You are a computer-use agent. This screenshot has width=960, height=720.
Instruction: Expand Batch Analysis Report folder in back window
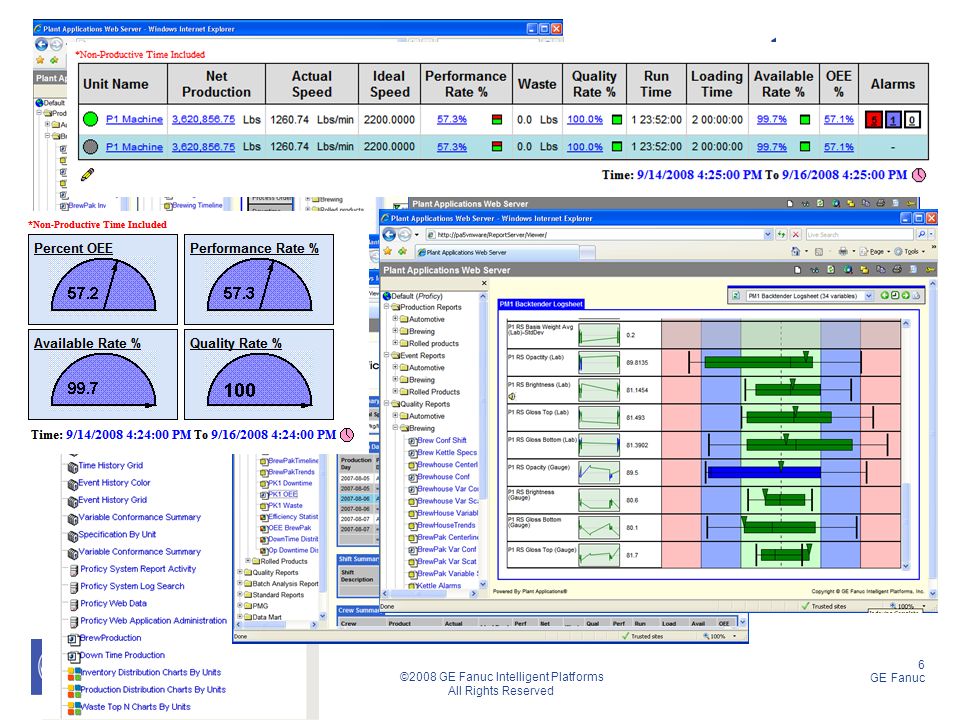click(x=241, y=583)
